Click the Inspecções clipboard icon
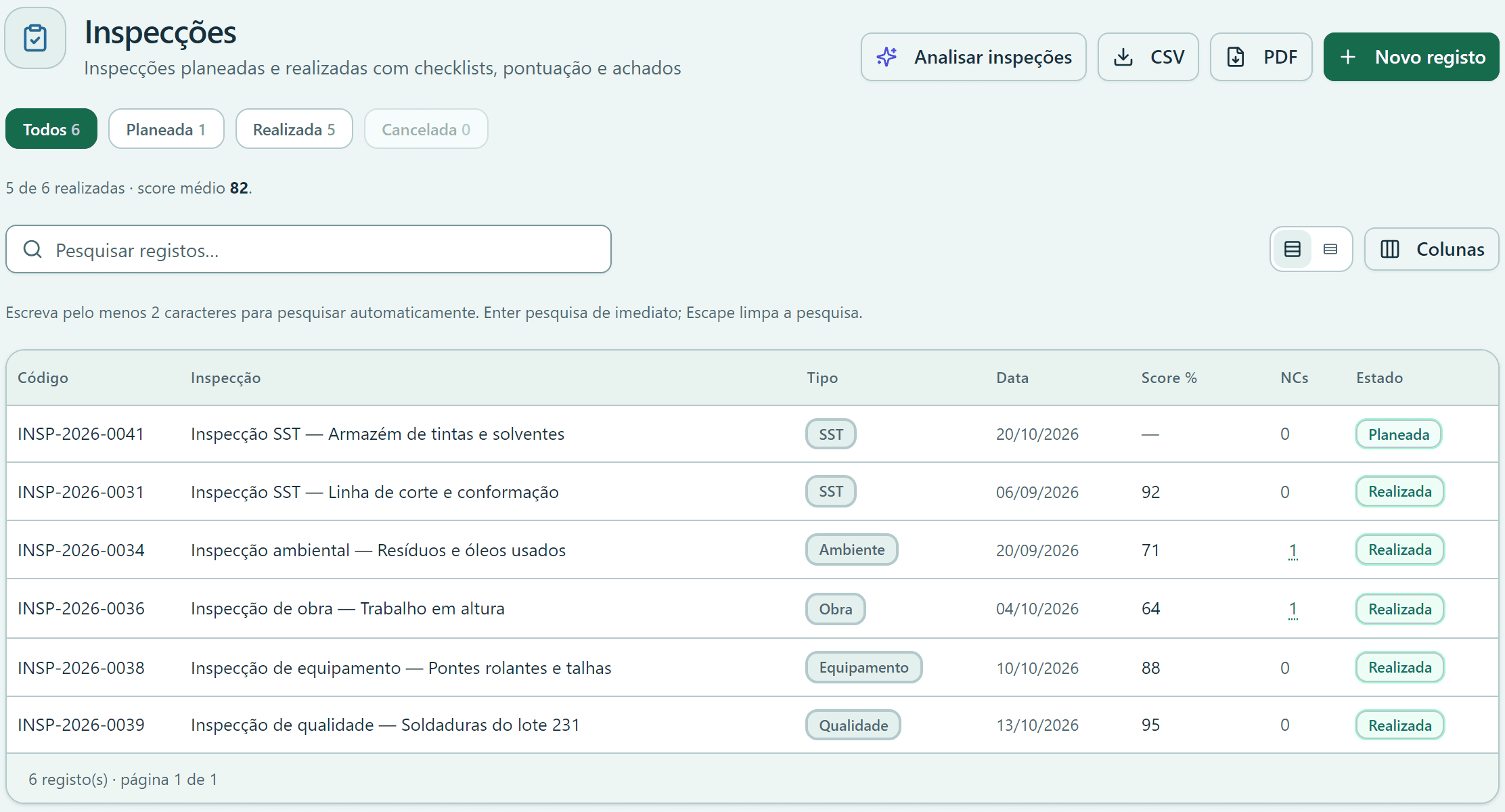 click(x=35, y=39)
